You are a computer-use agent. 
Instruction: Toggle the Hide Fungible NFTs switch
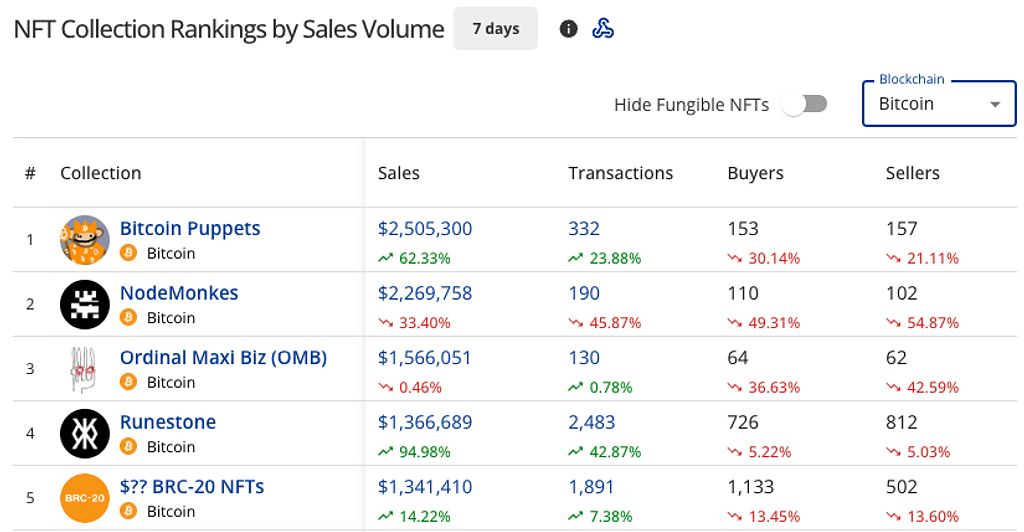[x=805, y=104]
